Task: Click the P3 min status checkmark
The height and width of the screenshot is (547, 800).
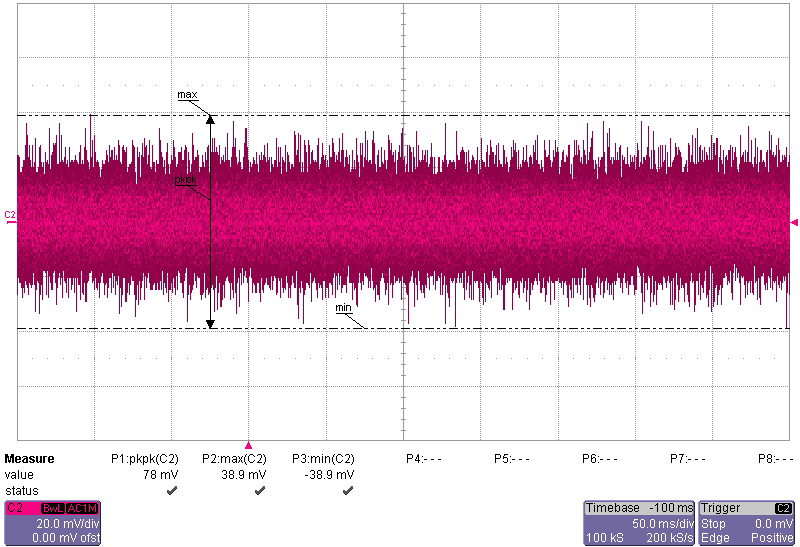Action: coord(348,491)
